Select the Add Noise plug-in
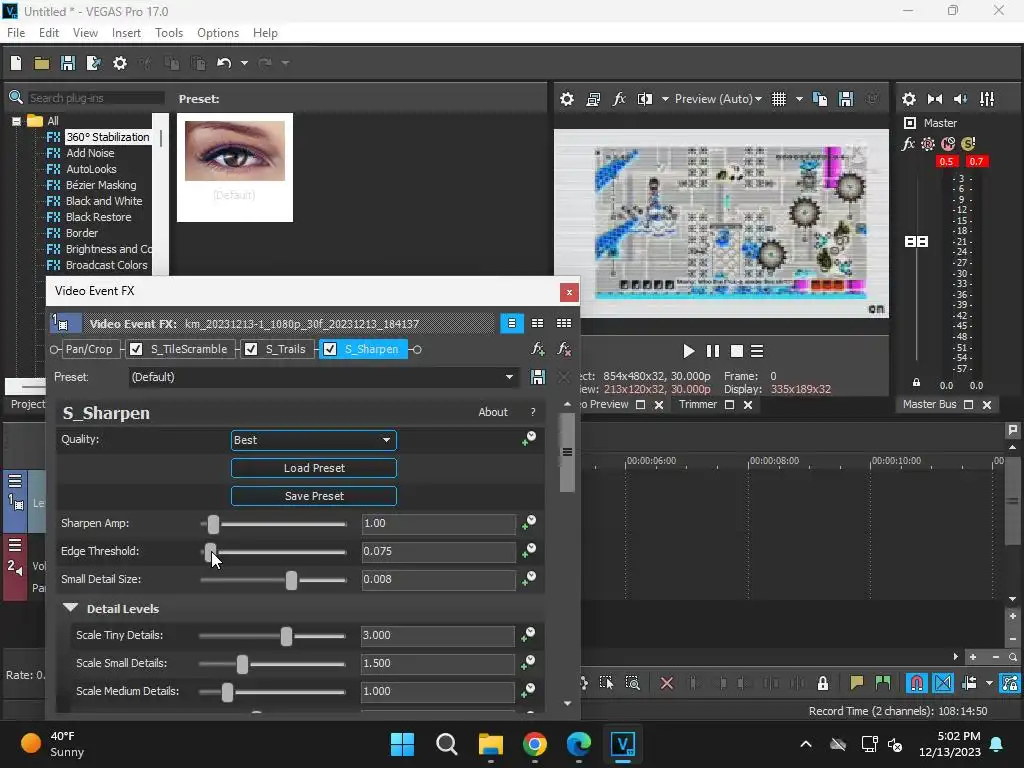Screen dimensions: 1024x768 click(x=90, y=153)
